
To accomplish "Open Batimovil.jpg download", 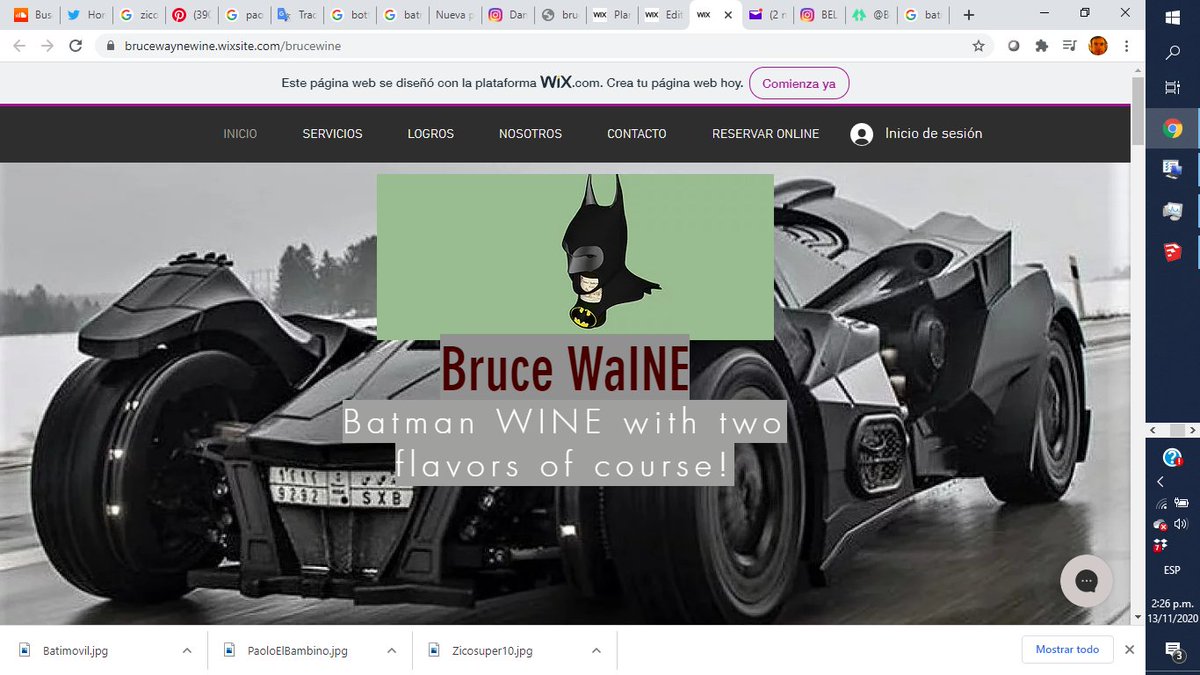I will coord(75,650).
